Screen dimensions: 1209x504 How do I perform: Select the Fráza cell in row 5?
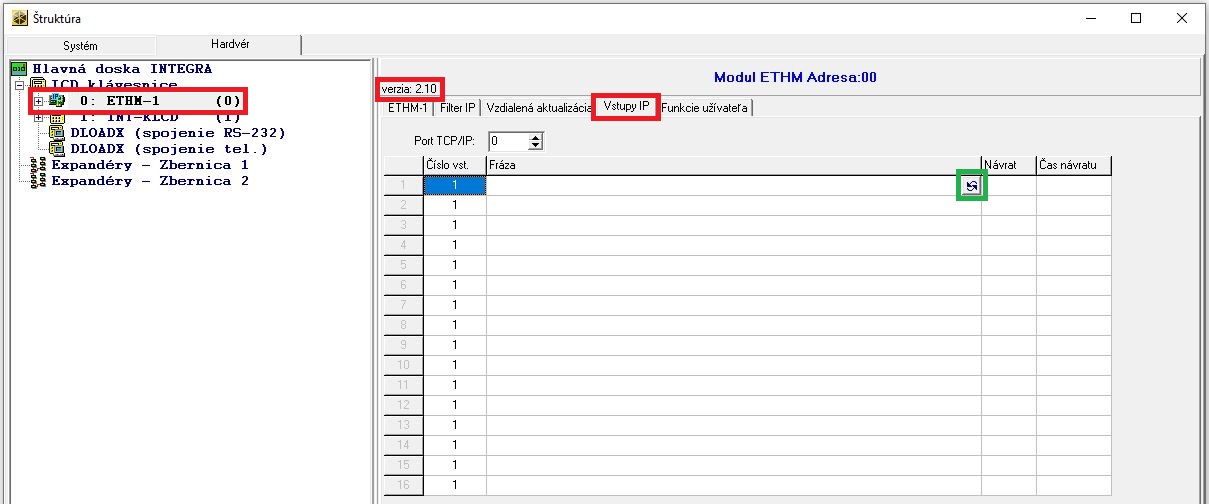(x=733, y=265)
